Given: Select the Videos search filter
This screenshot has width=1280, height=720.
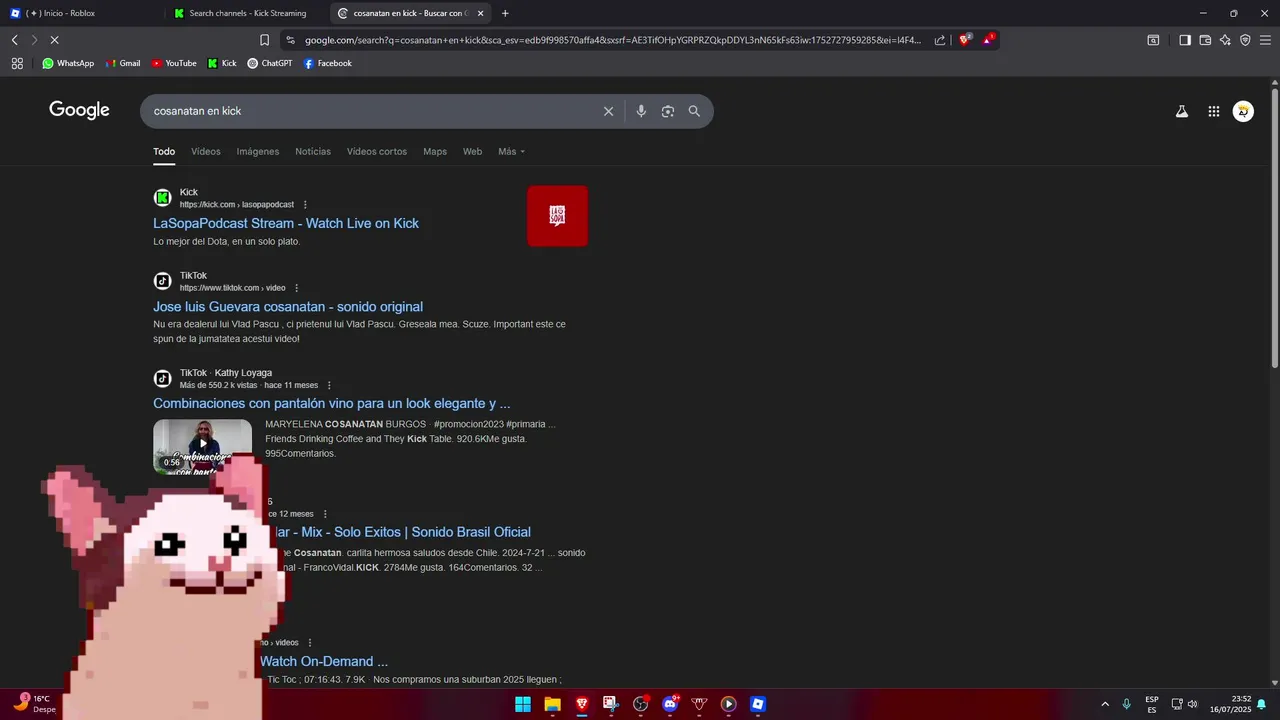Looking at the screenshot, I should coord(206,152).
